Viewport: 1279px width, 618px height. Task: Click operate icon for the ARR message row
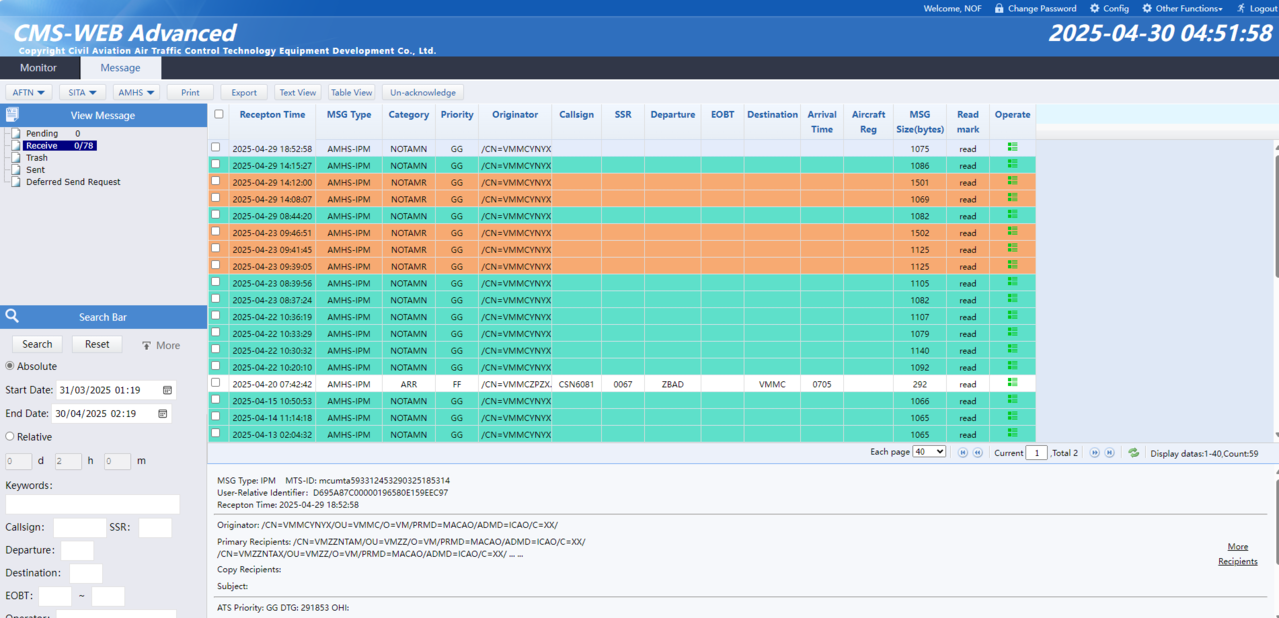click(x=1012, y=383)
